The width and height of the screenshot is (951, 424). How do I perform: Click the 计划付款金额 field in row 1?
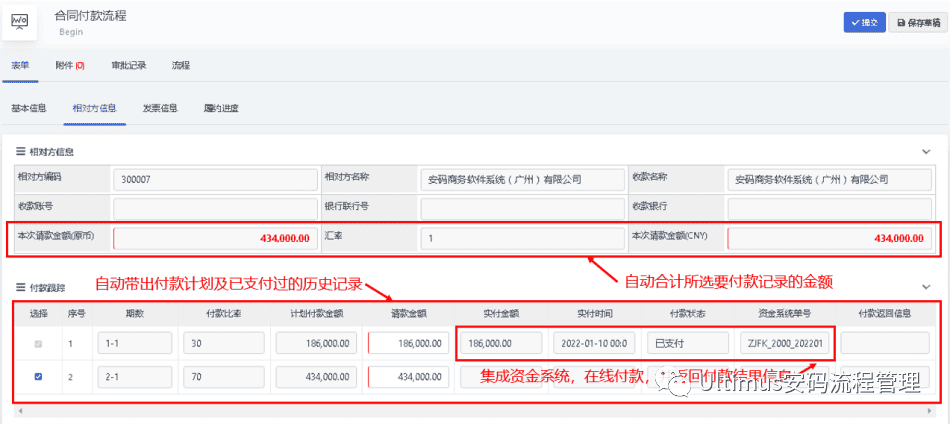coord(315,343)
